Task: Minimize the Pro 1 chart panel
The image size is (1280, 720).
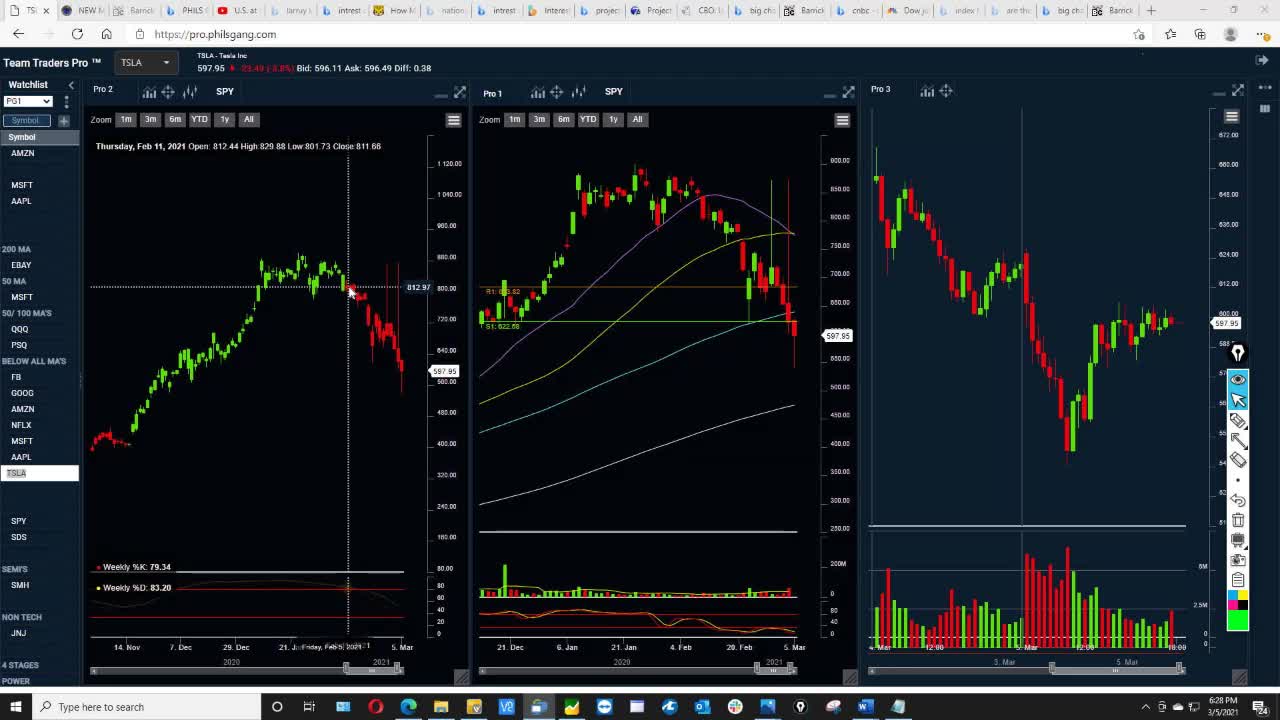Action: tap(829, 95)
